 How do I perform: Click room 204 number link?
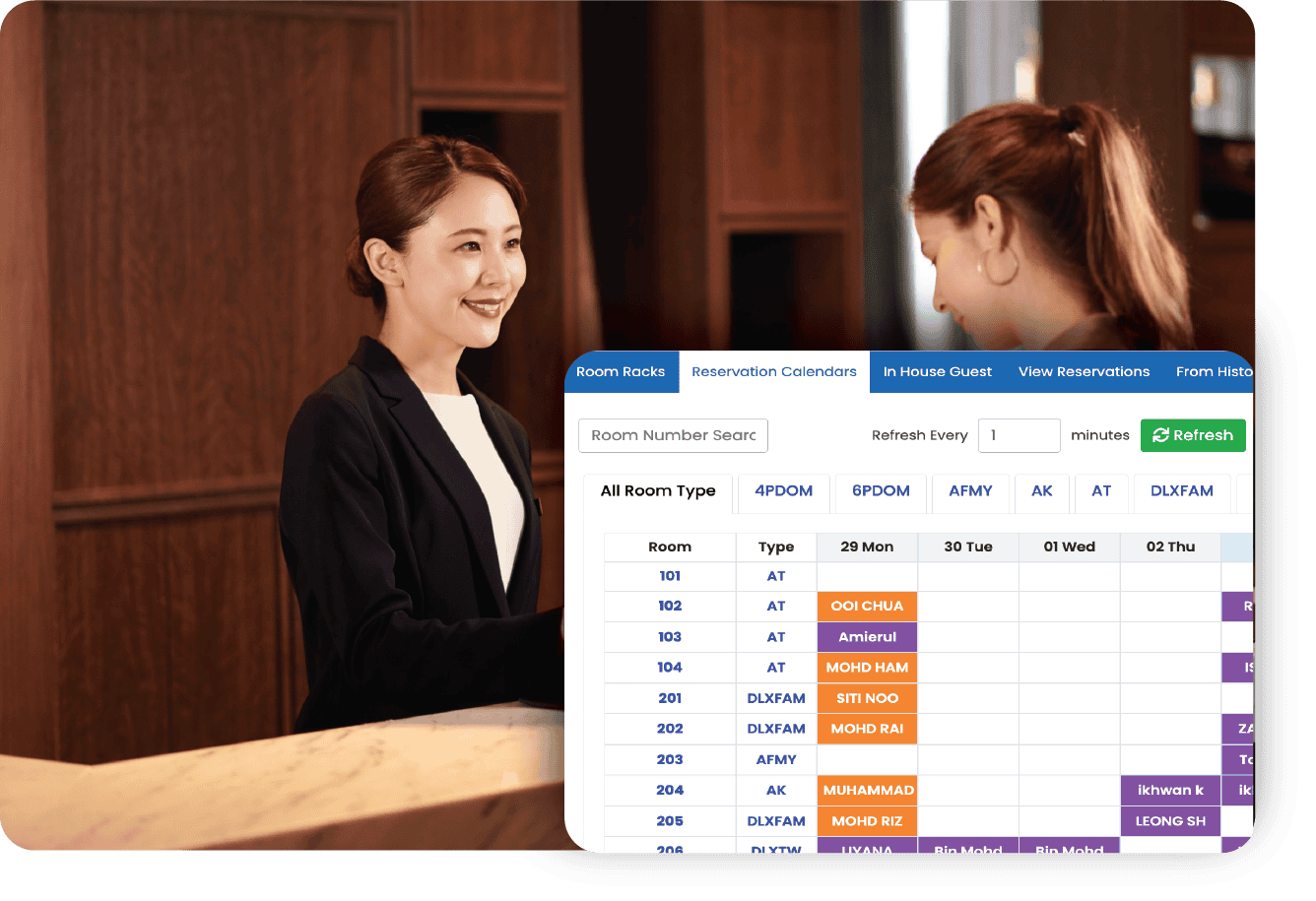click(670, 791)
